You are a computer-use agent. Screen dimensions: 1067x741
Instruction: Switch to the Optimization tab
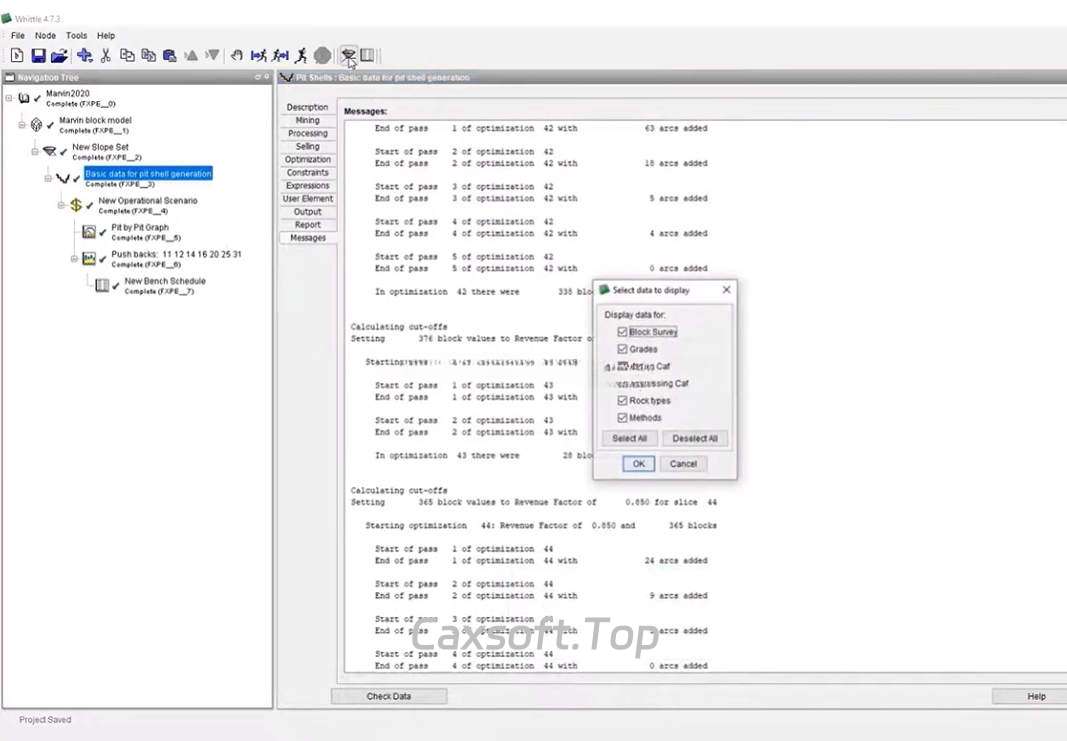click(x=307, y=159)
